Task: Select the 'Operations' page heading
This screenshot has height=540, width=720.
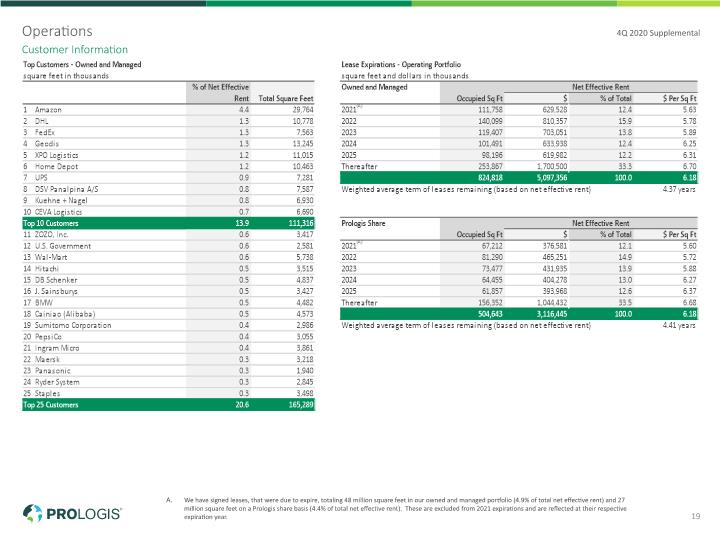Action: [x=57, y=31]
